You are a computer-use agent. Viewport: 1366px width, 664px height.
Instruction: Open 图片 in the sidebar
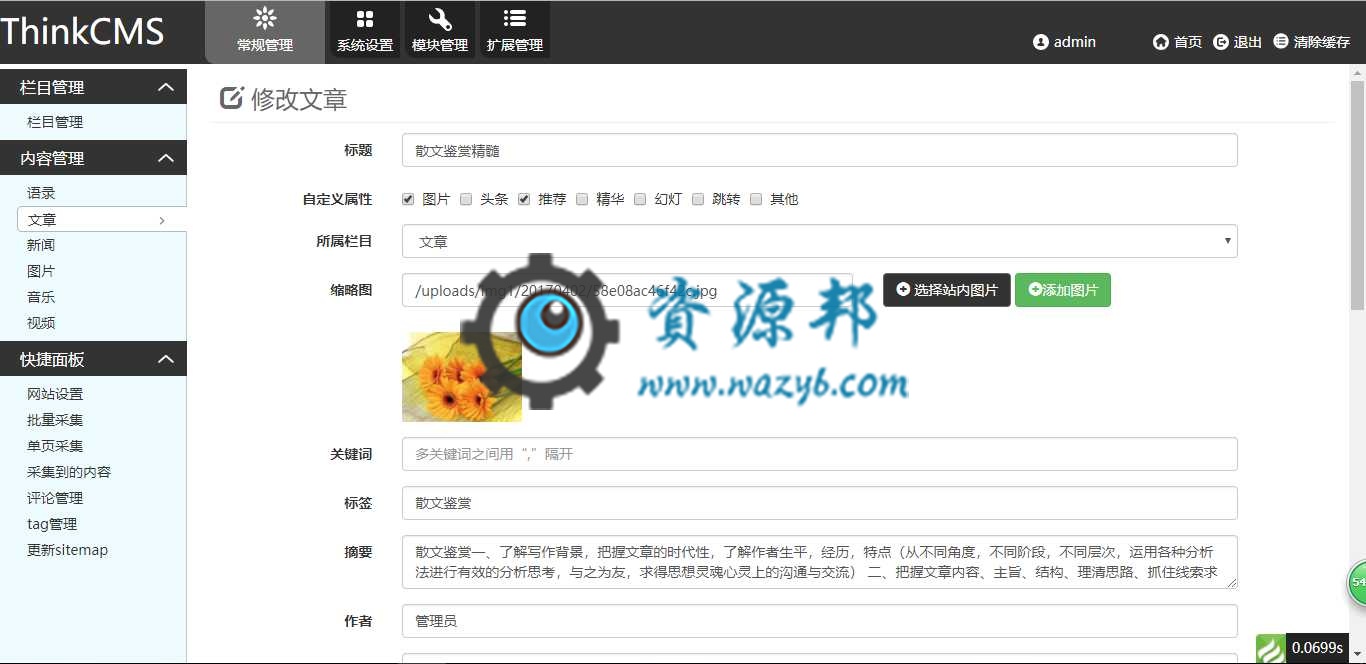coord(41,271)
